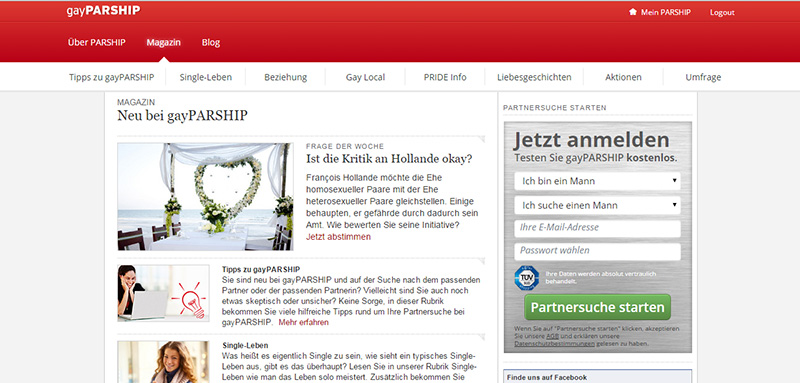Click the 'FRAGE DER WOCHE' label

(345, 146)
